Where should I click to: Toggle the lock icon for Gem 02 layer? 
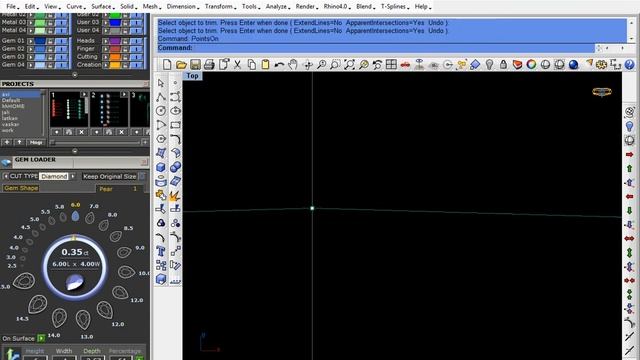[x=51, y=49]
